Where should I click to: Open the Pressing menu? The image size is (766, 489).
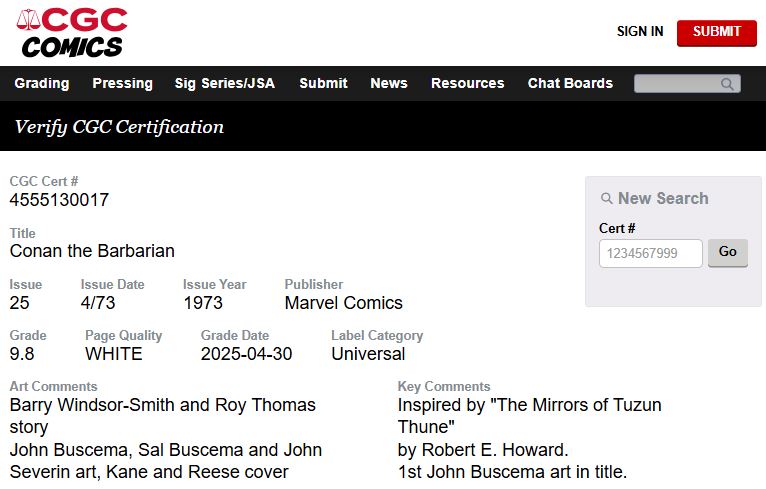122,83
